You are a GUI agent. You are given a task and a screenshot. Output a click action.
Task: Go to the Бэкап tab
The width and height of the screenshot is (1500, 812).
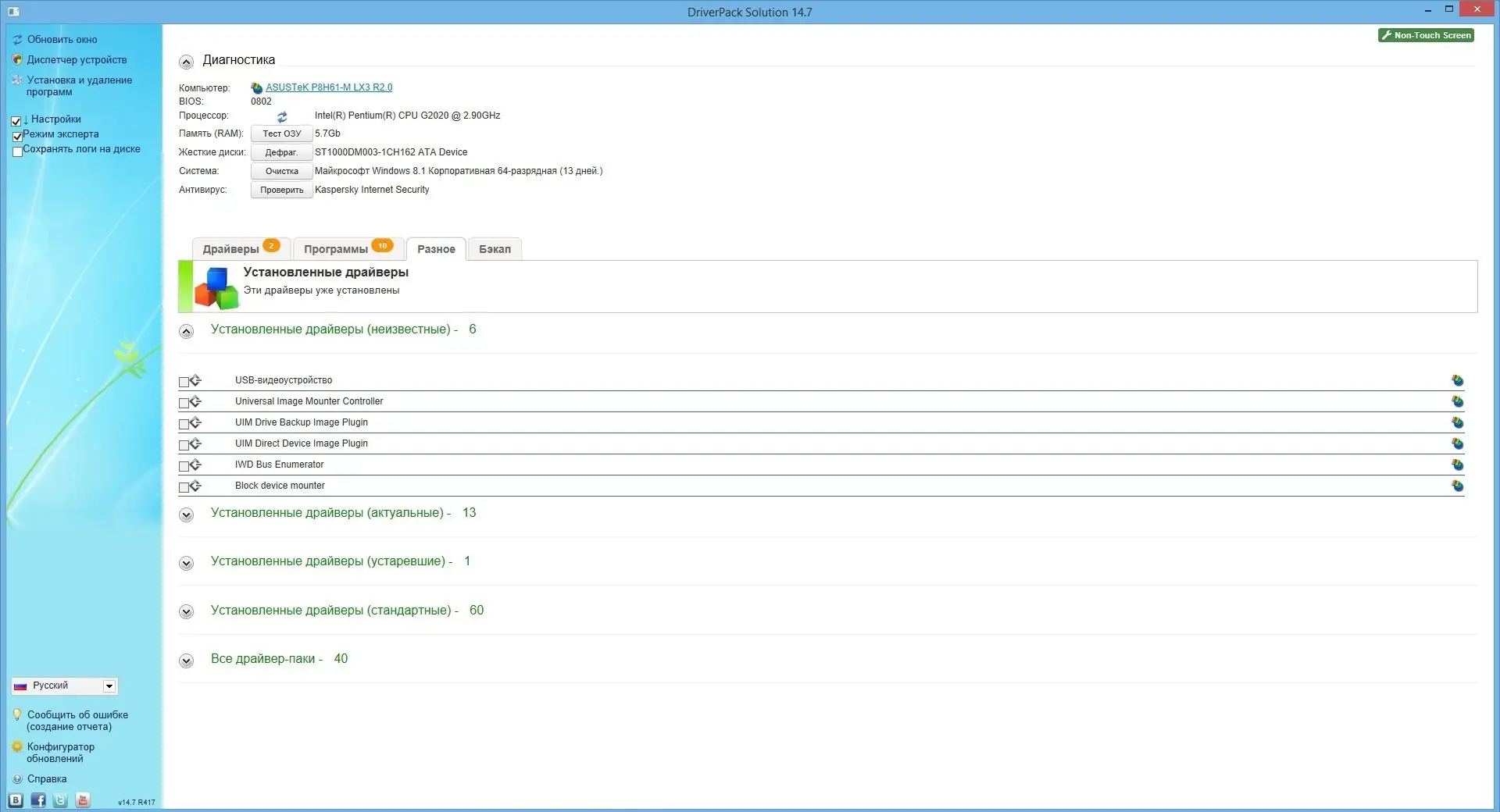495,248
